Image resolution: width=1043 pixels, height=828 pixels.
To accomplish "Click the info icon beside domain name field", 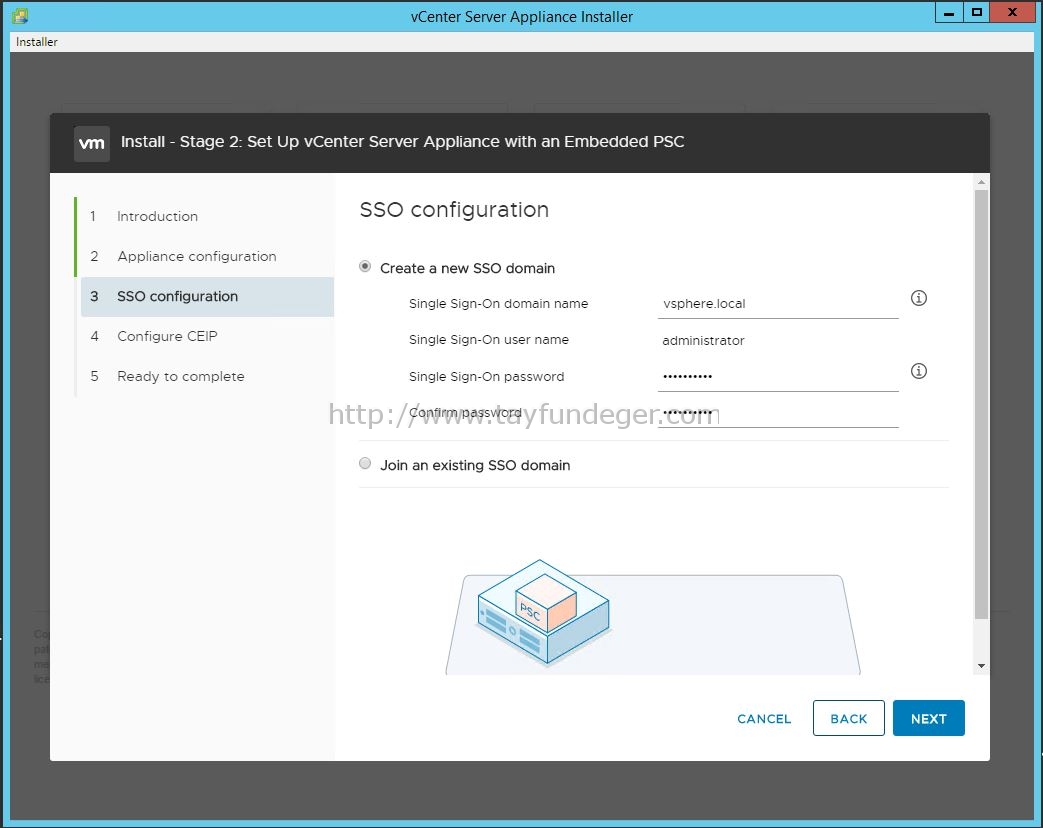I will point(919,298).
